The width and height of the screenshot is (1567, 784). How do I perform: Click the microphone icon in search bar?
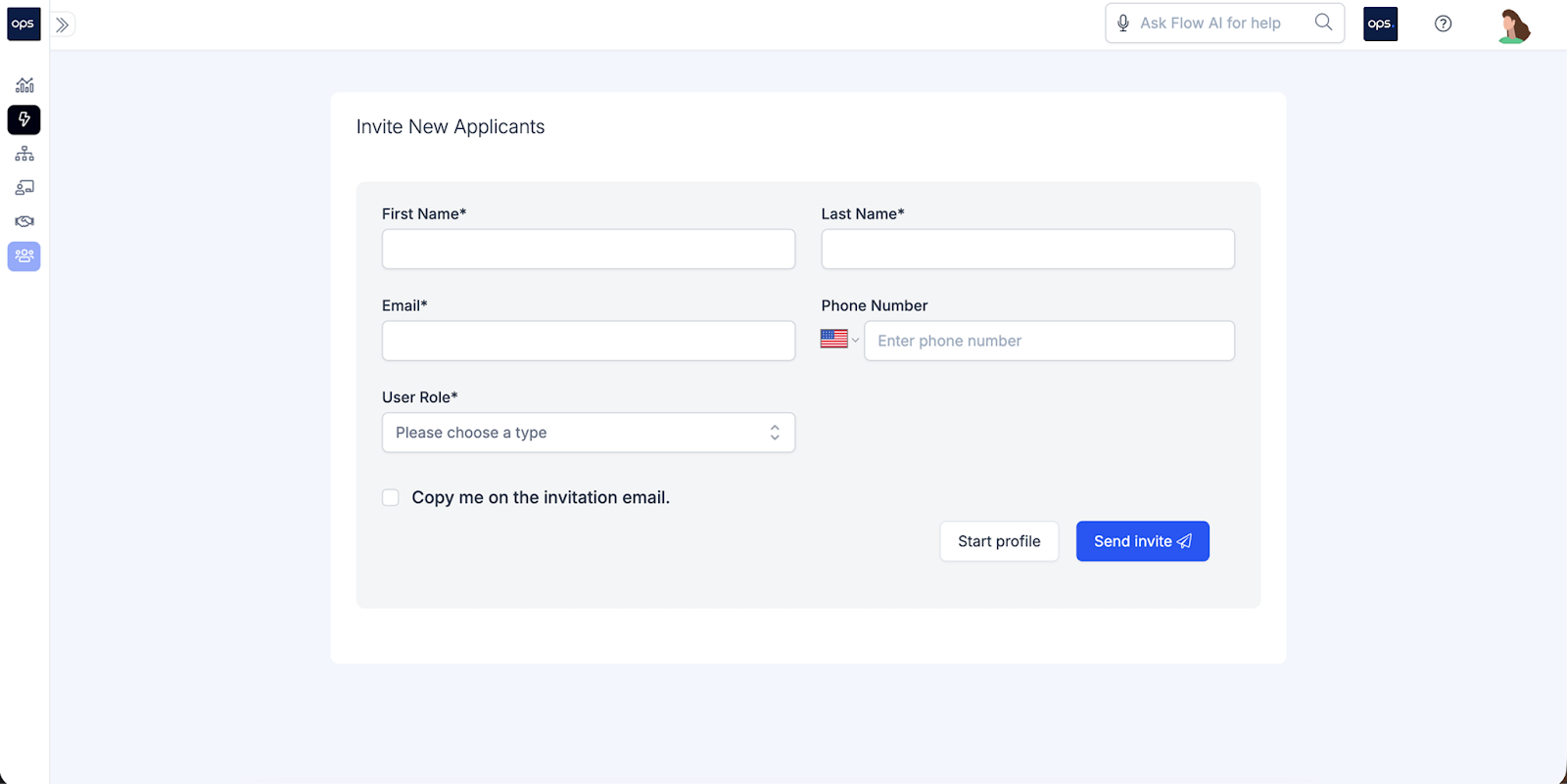click(x=1123, y=23)
